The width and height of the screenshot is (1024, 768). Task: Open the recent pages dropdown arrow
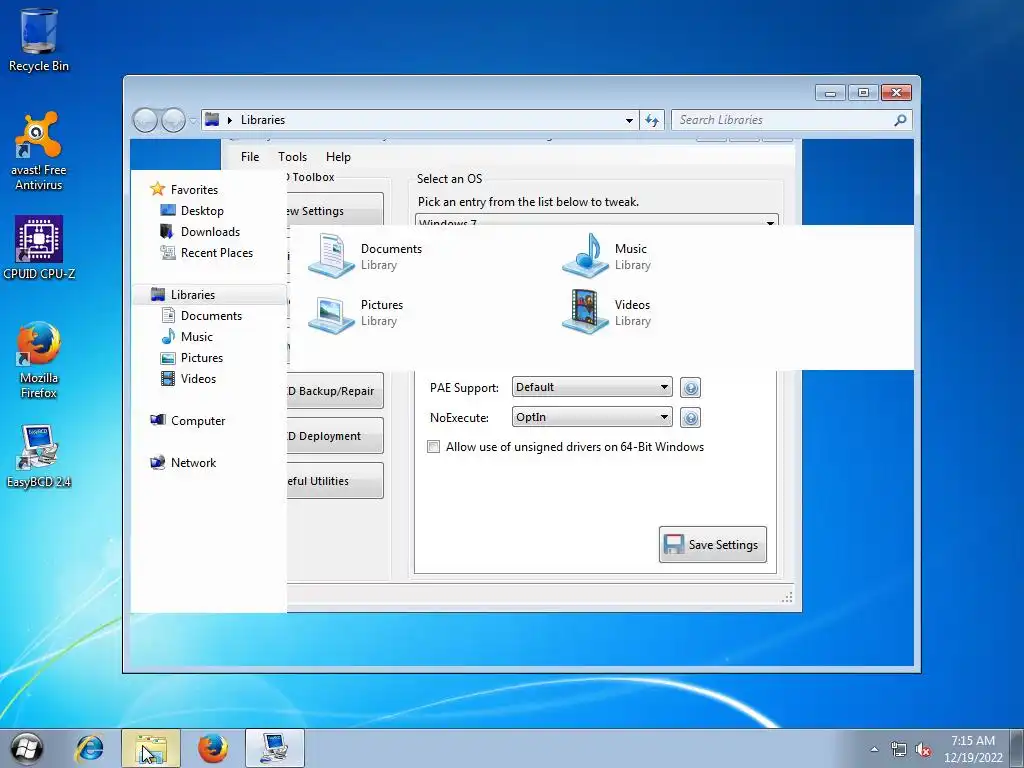tap(193, 121)
